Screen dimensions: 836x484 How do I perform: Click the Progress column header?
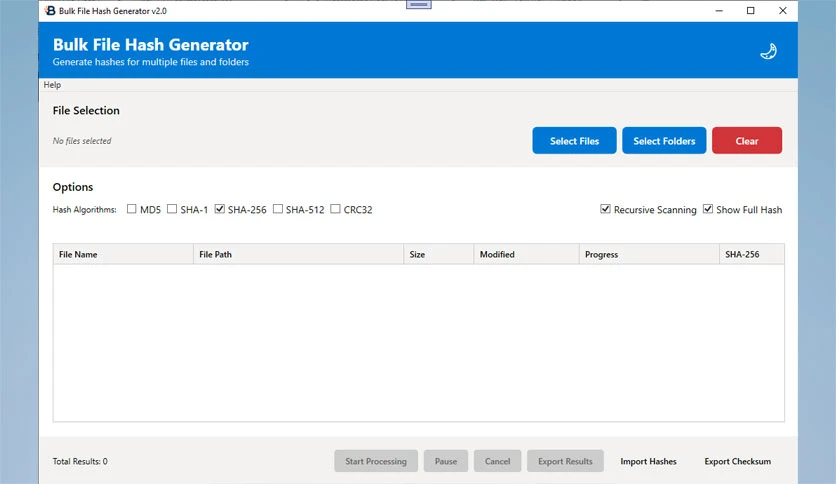point(649,254)
